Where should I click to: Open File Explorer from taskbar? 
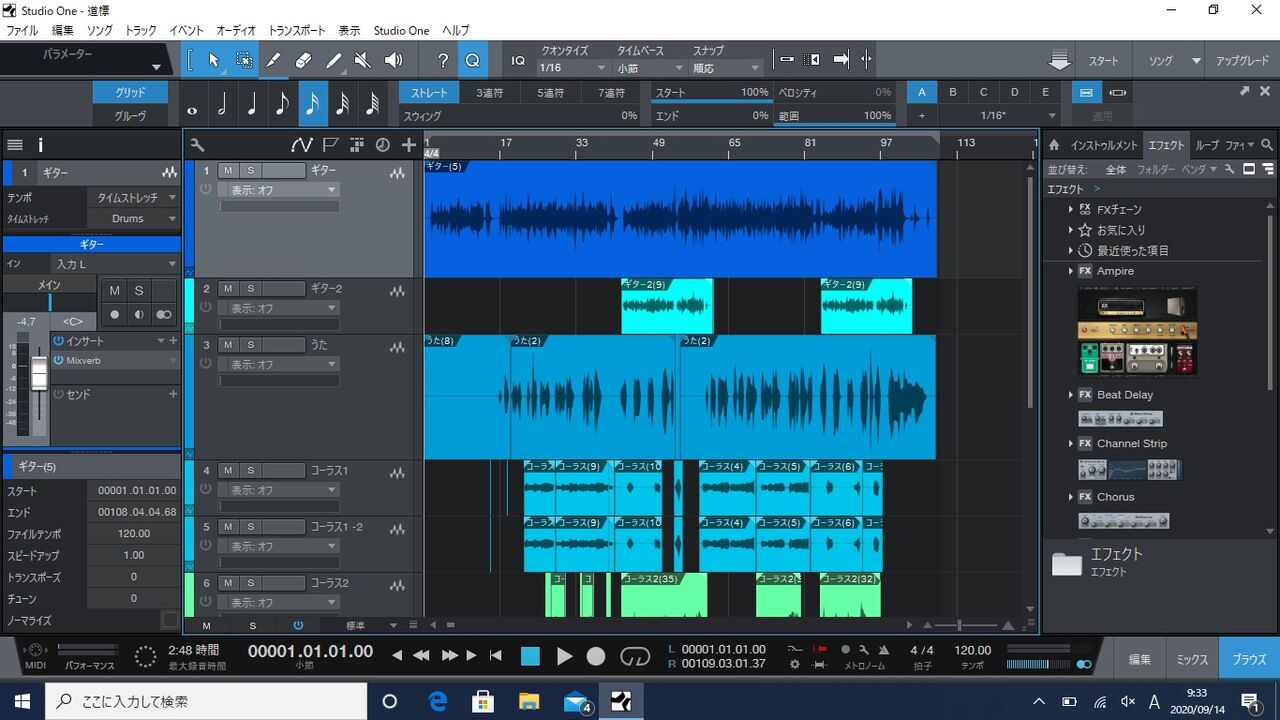coord(528,700)
